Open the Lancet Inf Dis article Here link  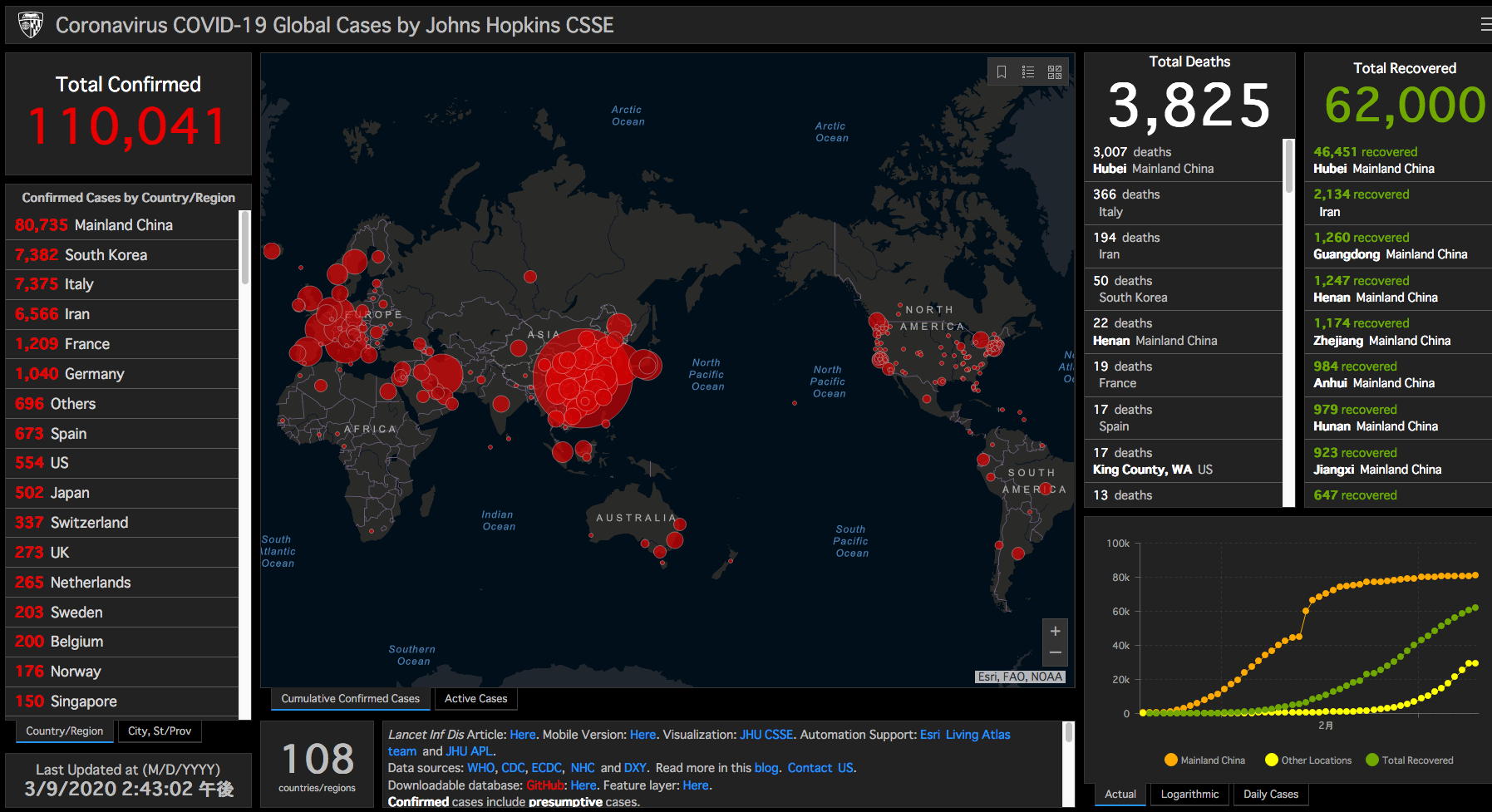click(x=522, y=735)
